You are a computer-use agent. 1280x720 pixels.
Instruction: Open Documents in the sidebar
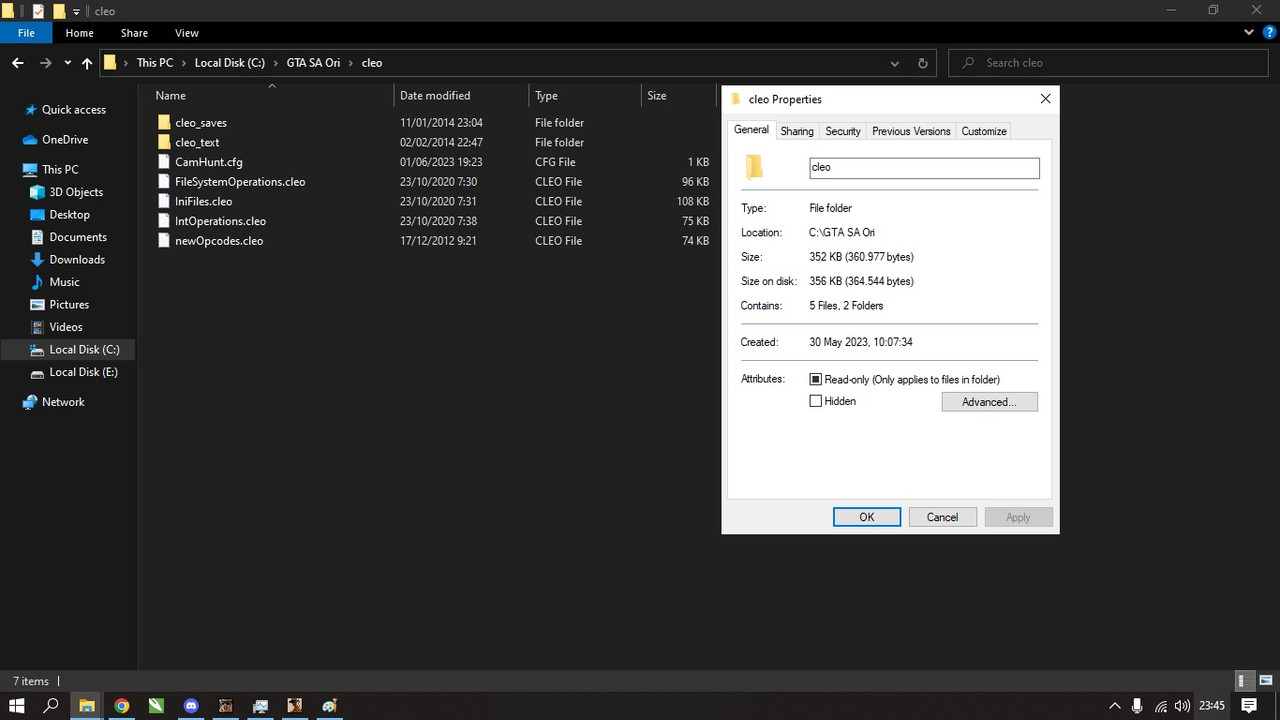pyautogui.click(x=78, y=237)
